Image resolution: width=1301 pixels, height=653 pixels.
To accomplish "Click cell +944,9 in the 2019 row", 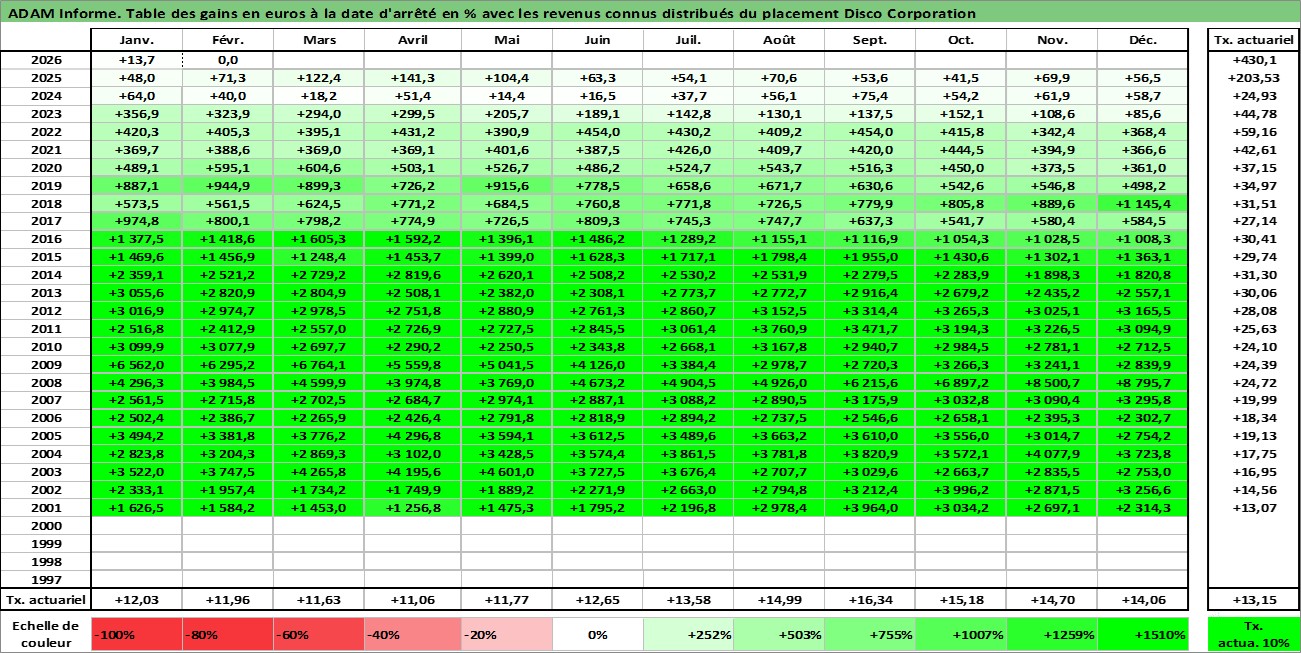I will pos(228,186).
